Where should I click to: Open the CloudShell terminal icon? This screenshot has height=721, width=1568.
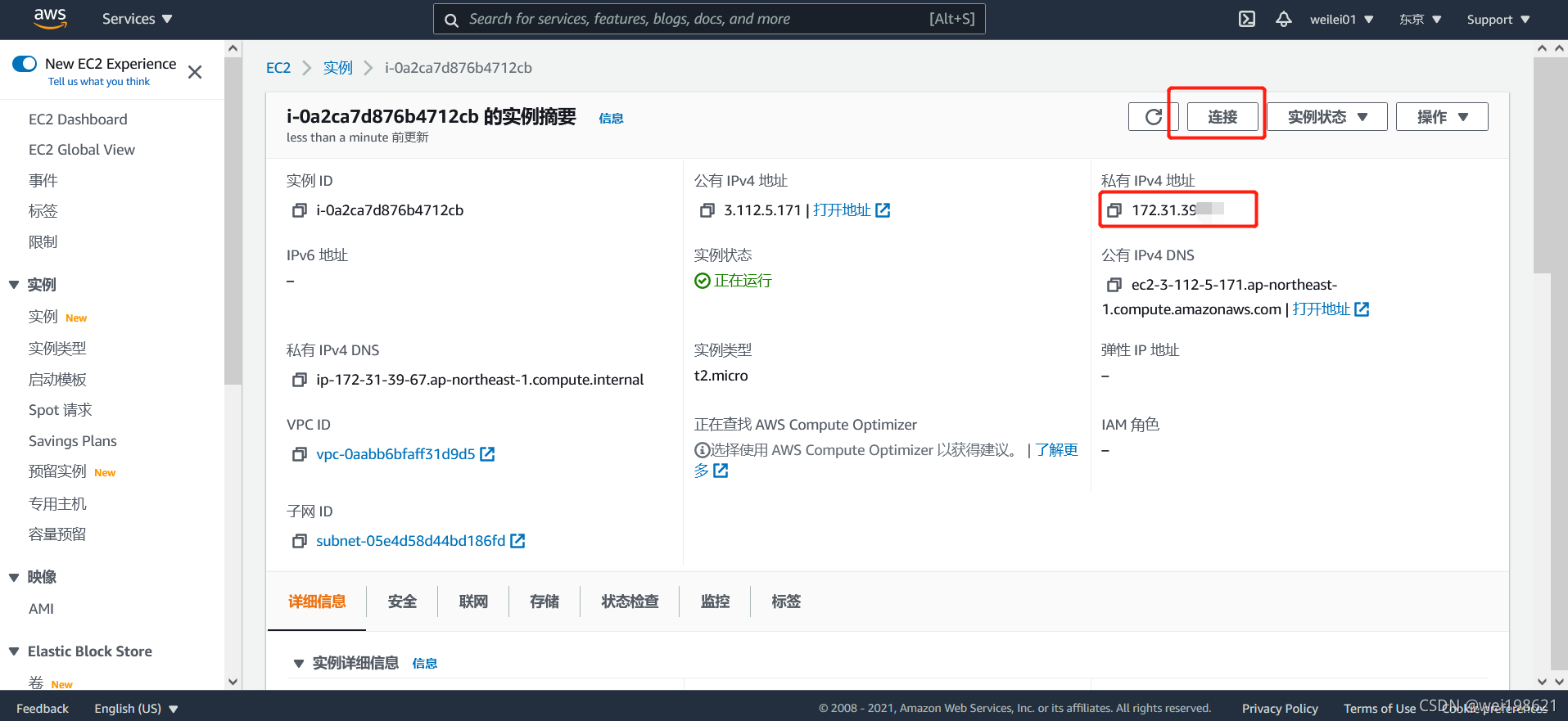pyautogui.click(x=1246, y=19)
